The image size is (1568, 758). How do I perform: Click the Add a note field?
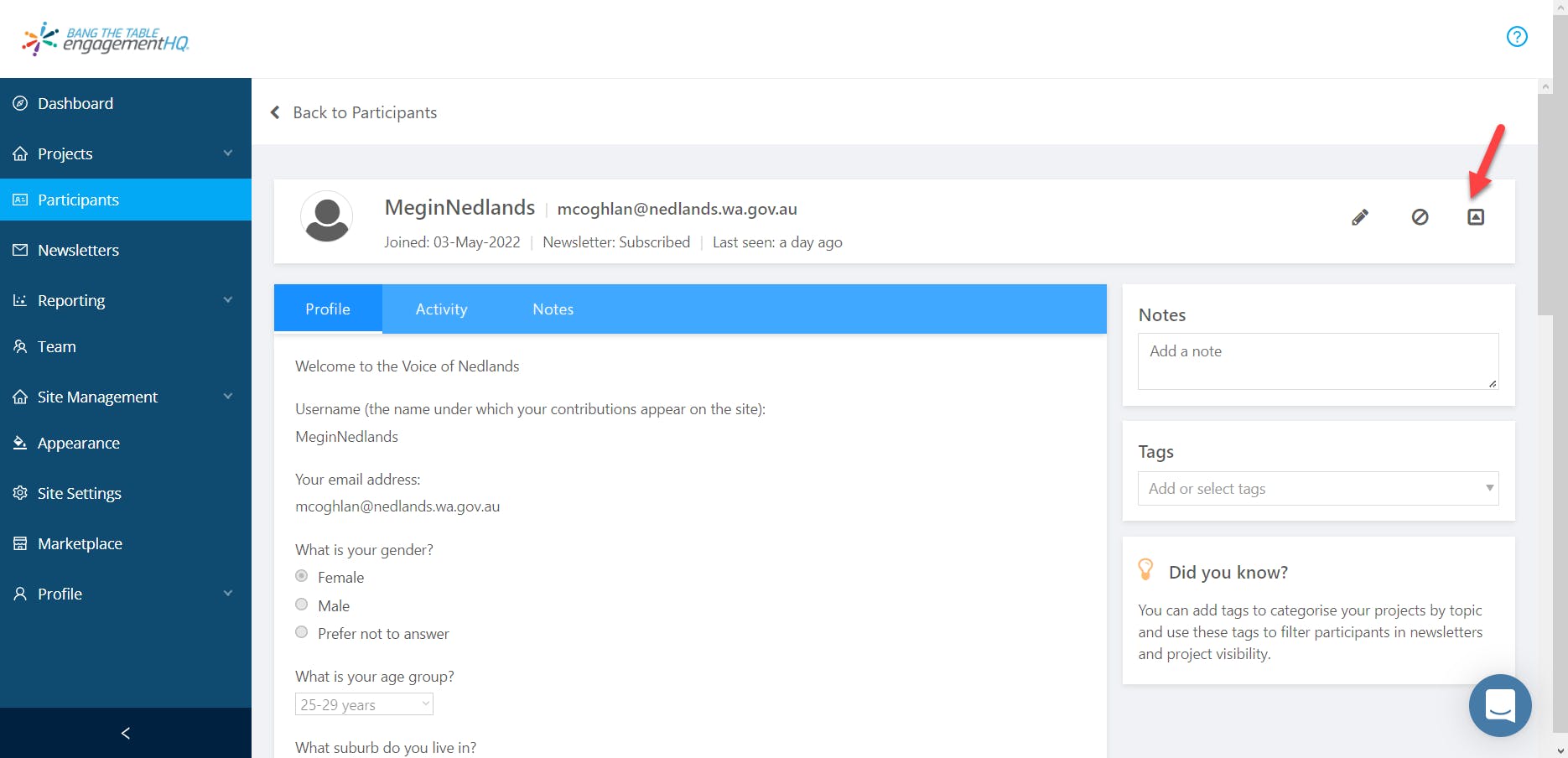[1317, 361]
